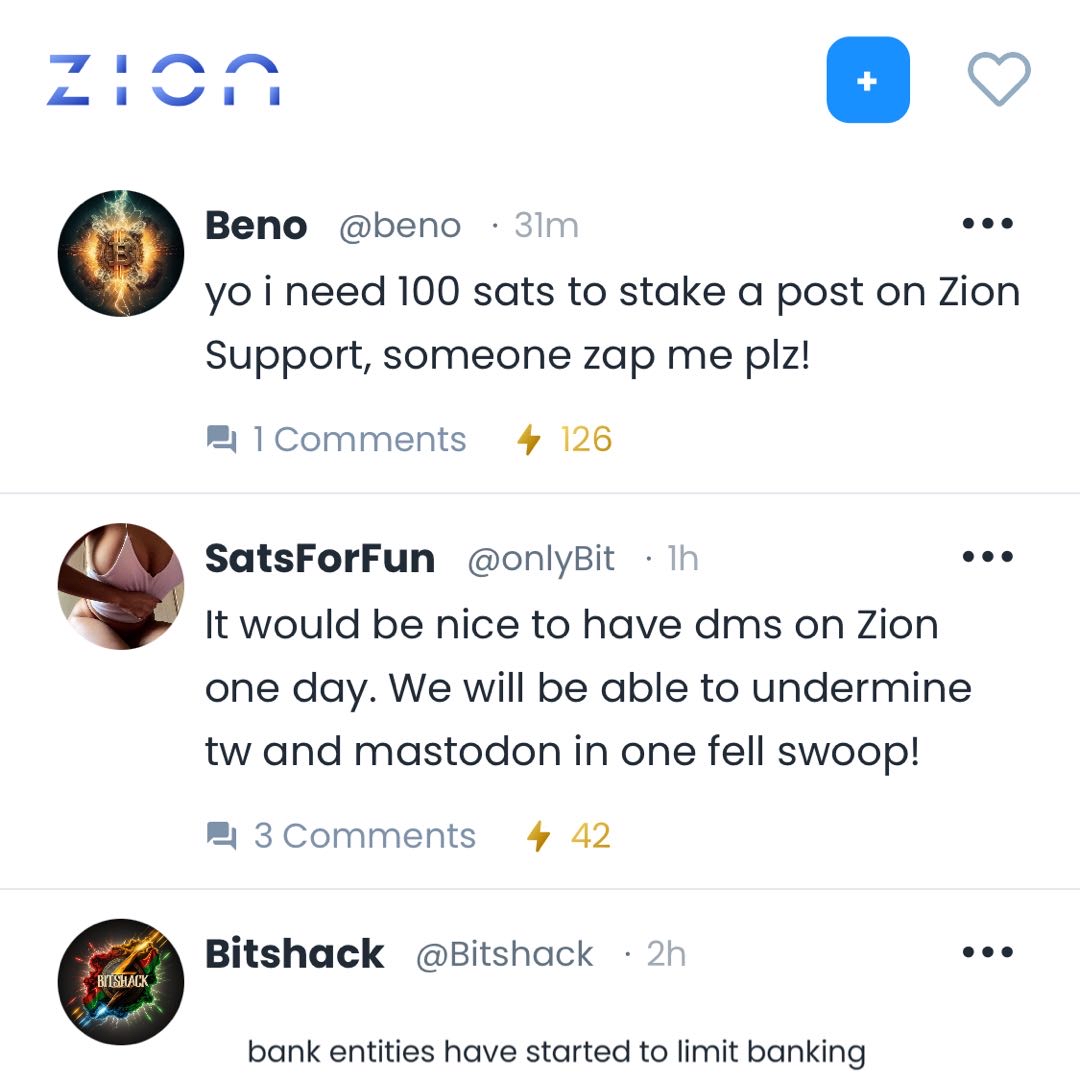Viewport: 1080px width, 1080px height.
Task: Expand the three-dot menu on SatsForFun's post
Action: (x=987, y=558)
